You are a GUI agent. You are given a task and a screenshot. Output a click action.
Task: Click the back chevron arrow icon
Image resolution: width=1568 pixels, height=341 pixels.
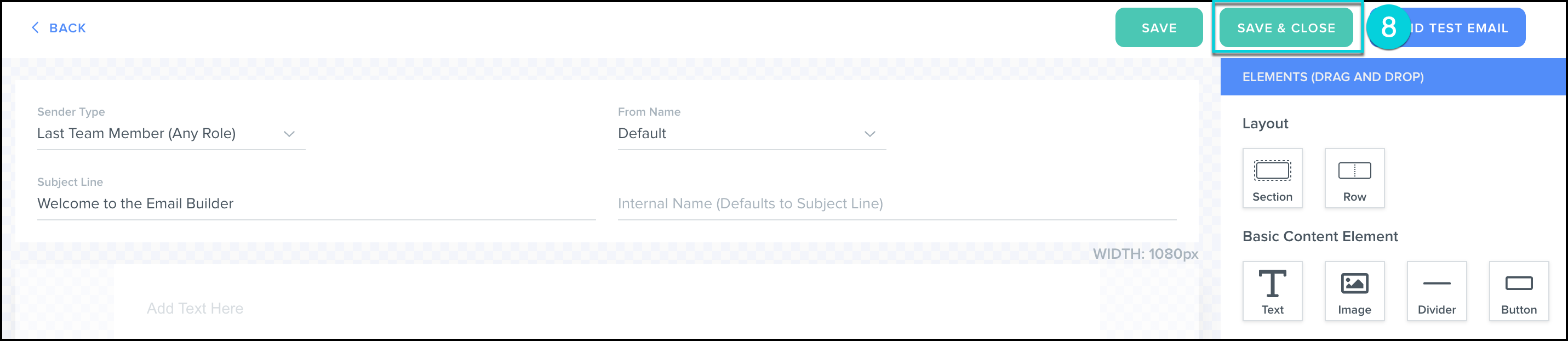[x=35, y=27]
